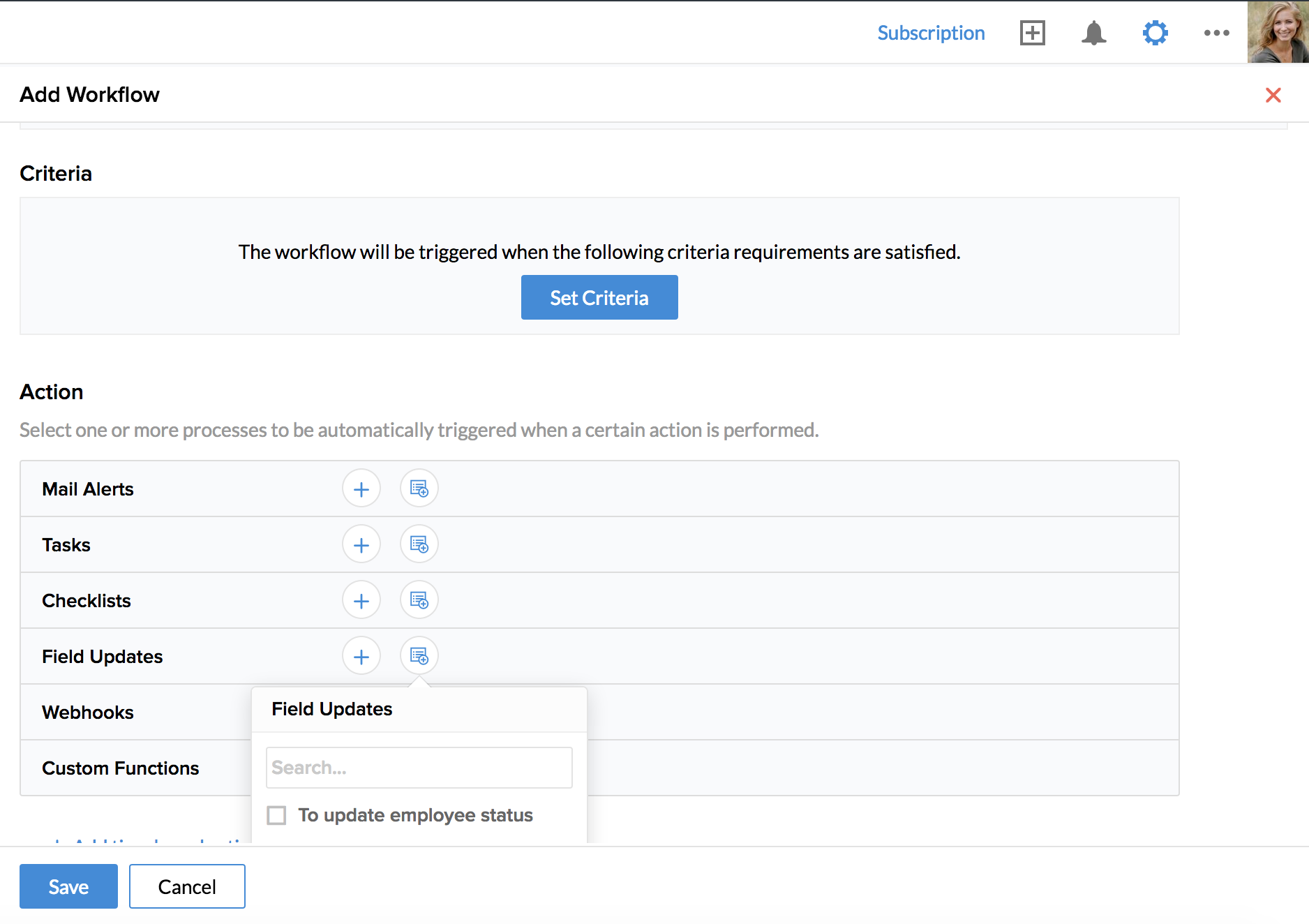Choose existing Tasks via list icon

coord(419,545)
